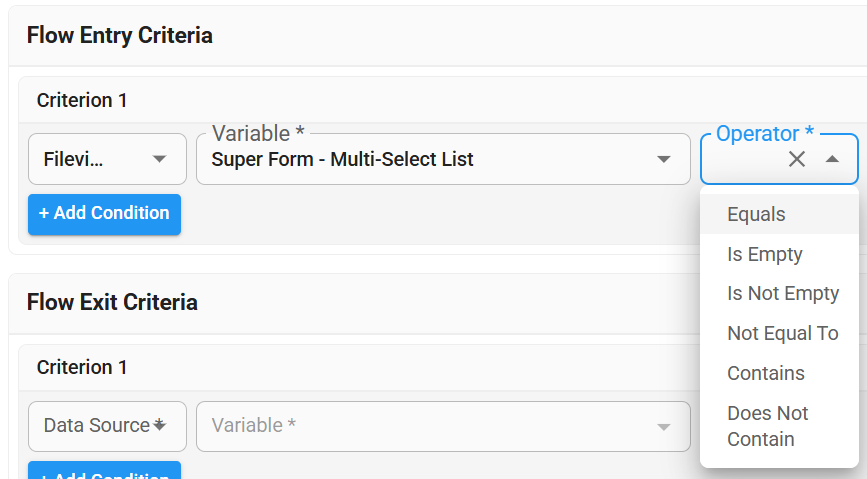This screenshot has width=867, height=479.
Task: Click the Flow Exit Criteria heading
Action: [x=112, y=302]
